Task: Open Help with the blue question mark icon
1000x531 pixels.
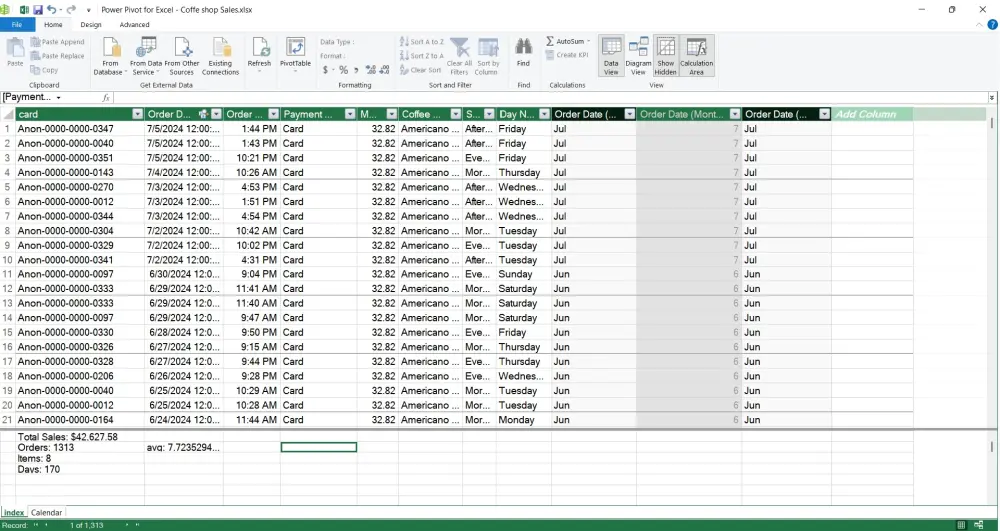Action: 992,25
